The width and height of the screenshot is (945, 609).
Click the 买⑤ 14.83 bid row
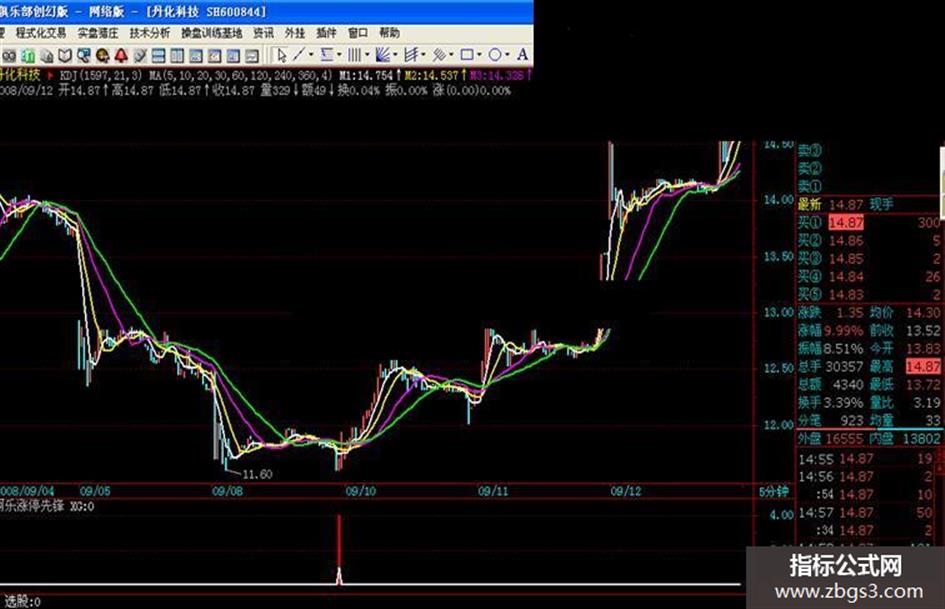coord(869,294)
